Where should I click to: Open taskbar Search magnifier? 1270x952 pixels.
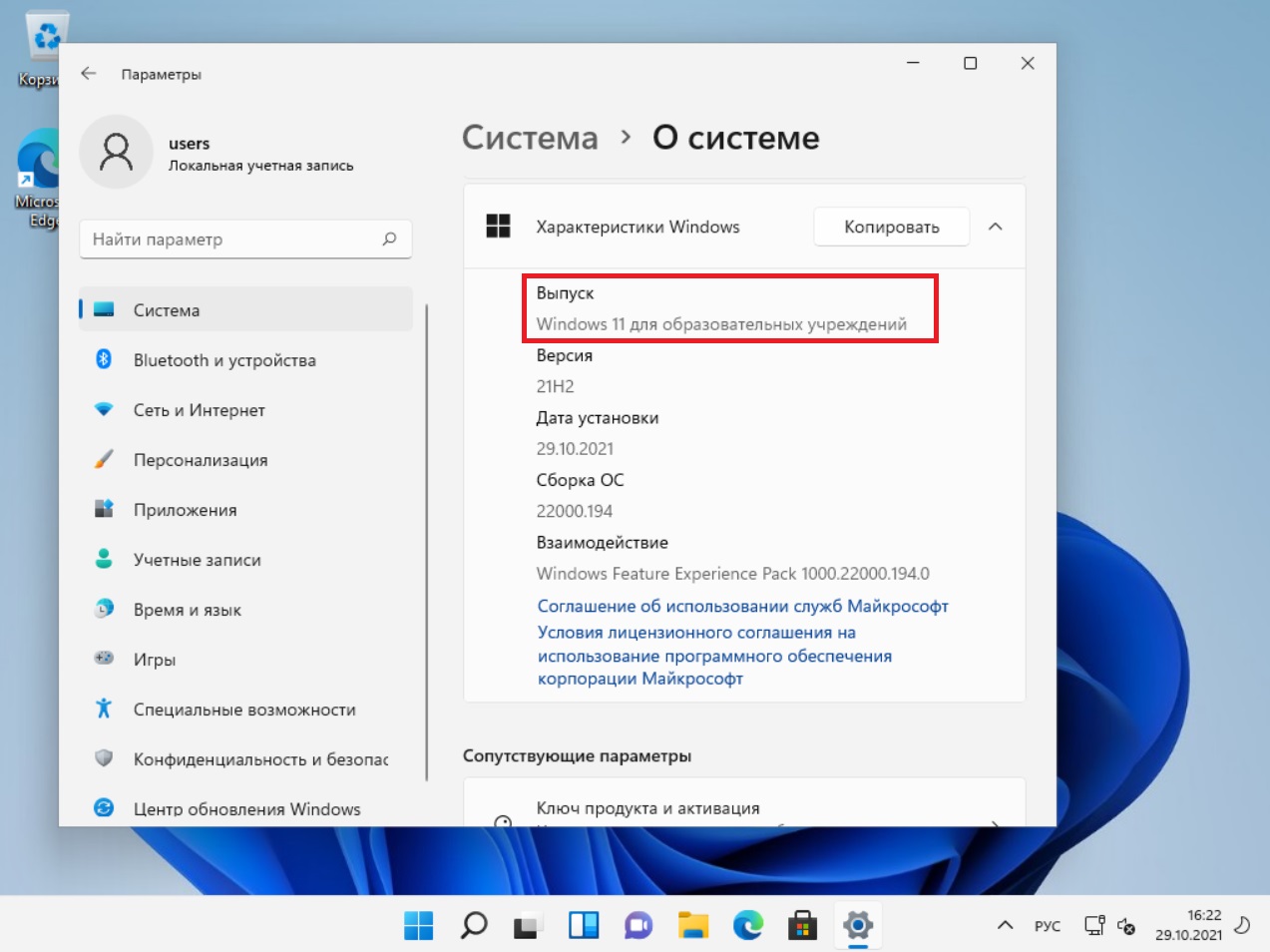pyautogui.click(x=474, y=925)
